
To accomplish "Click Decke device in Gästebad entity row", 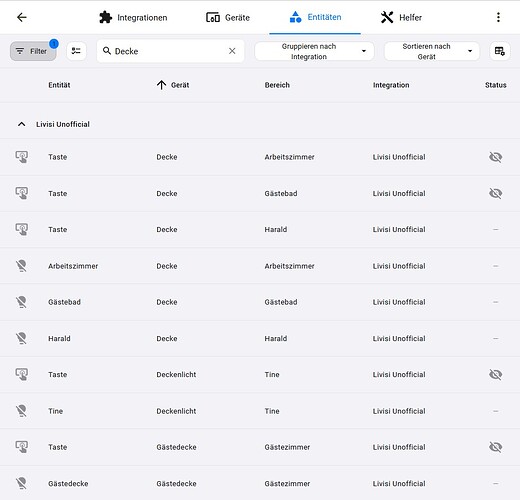I will click(167, 302).
